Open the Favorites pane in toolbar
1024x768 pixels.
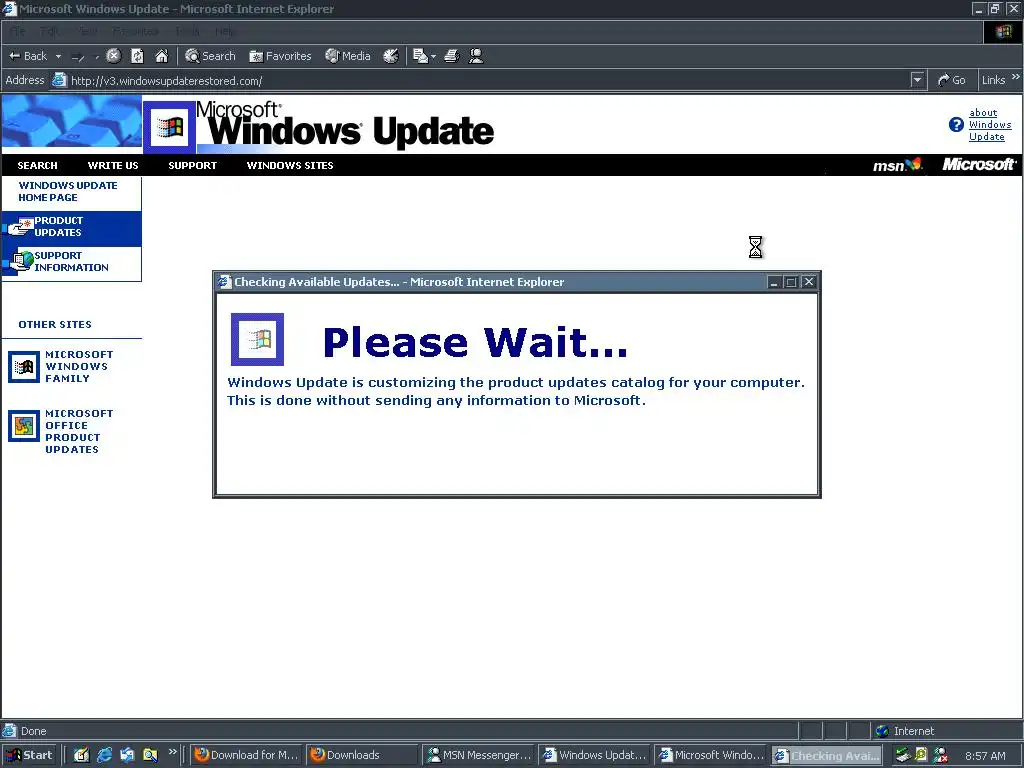(x=280, y=56)
